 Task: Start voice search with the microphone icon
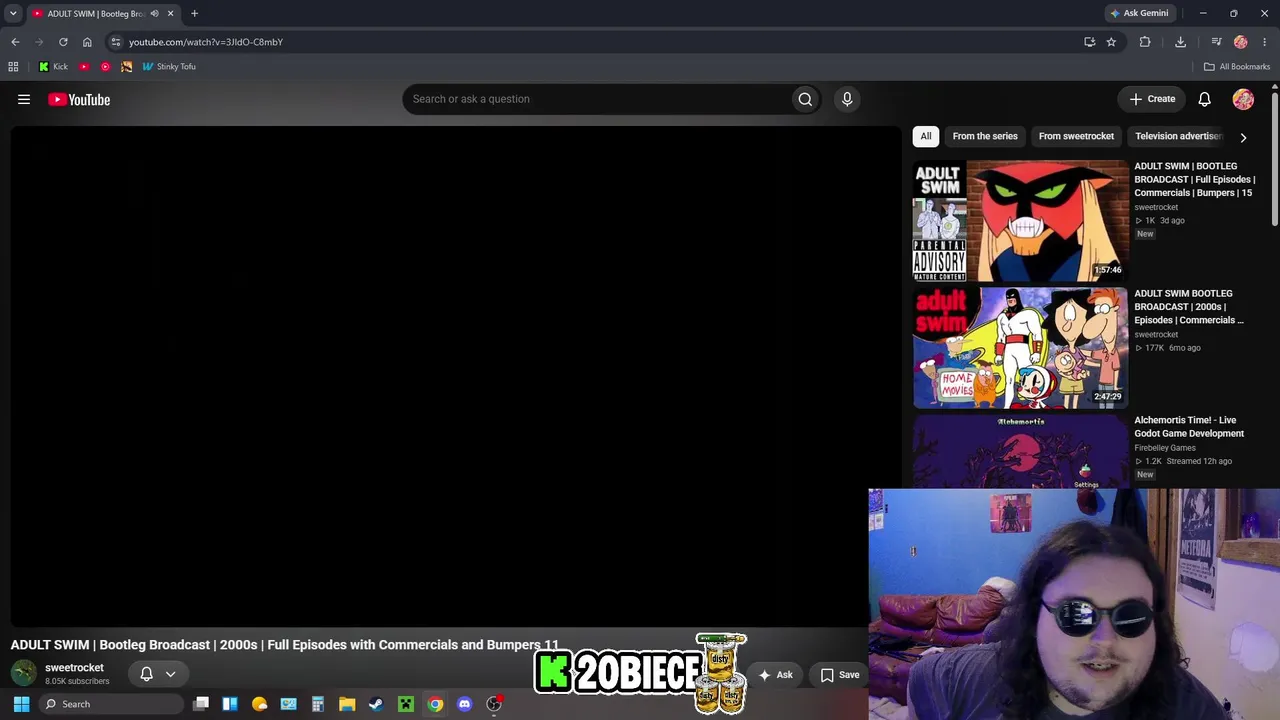[847, 99]
